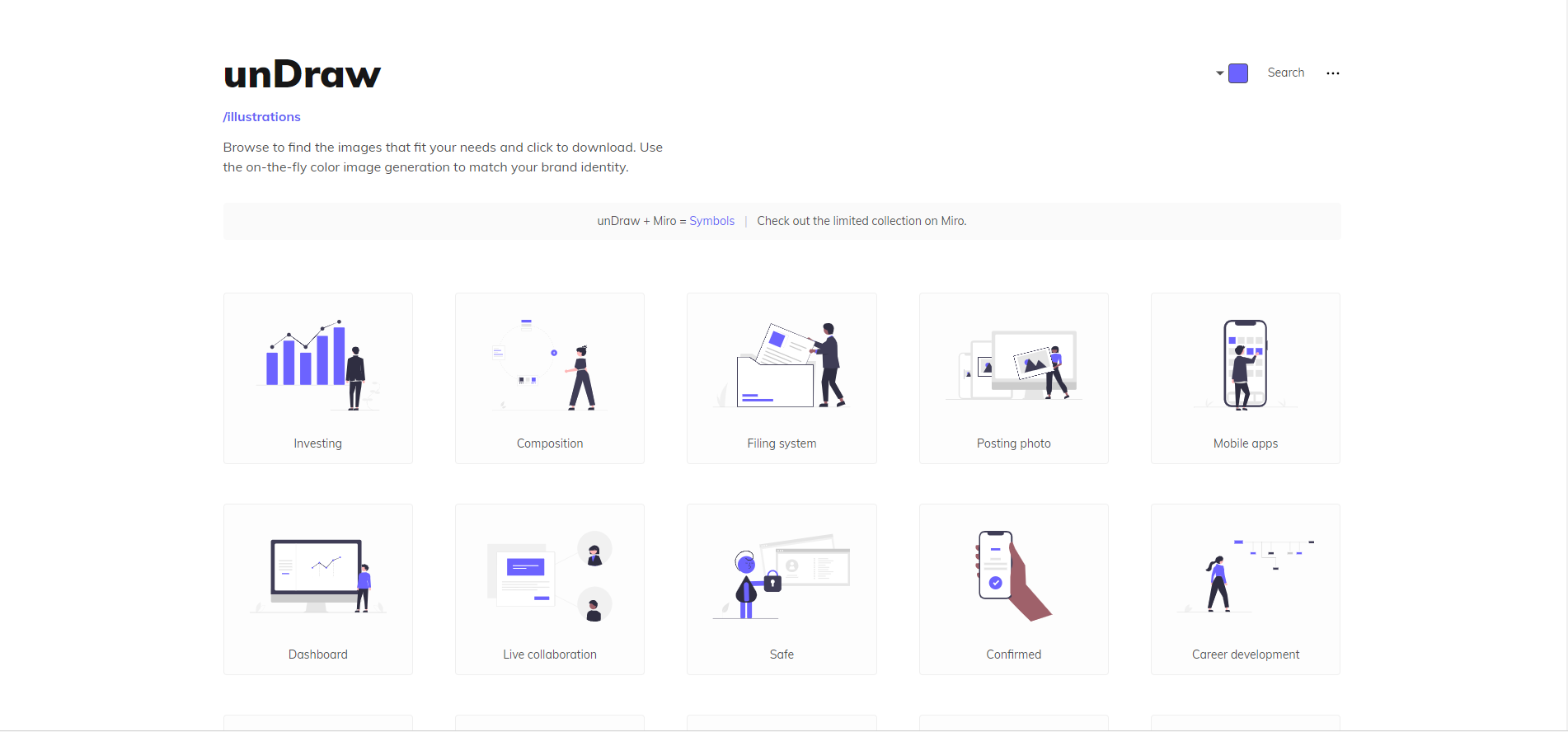Click the Career development caption text
The width and height of the screenshot is (1568, 732).
[1245, 655]
